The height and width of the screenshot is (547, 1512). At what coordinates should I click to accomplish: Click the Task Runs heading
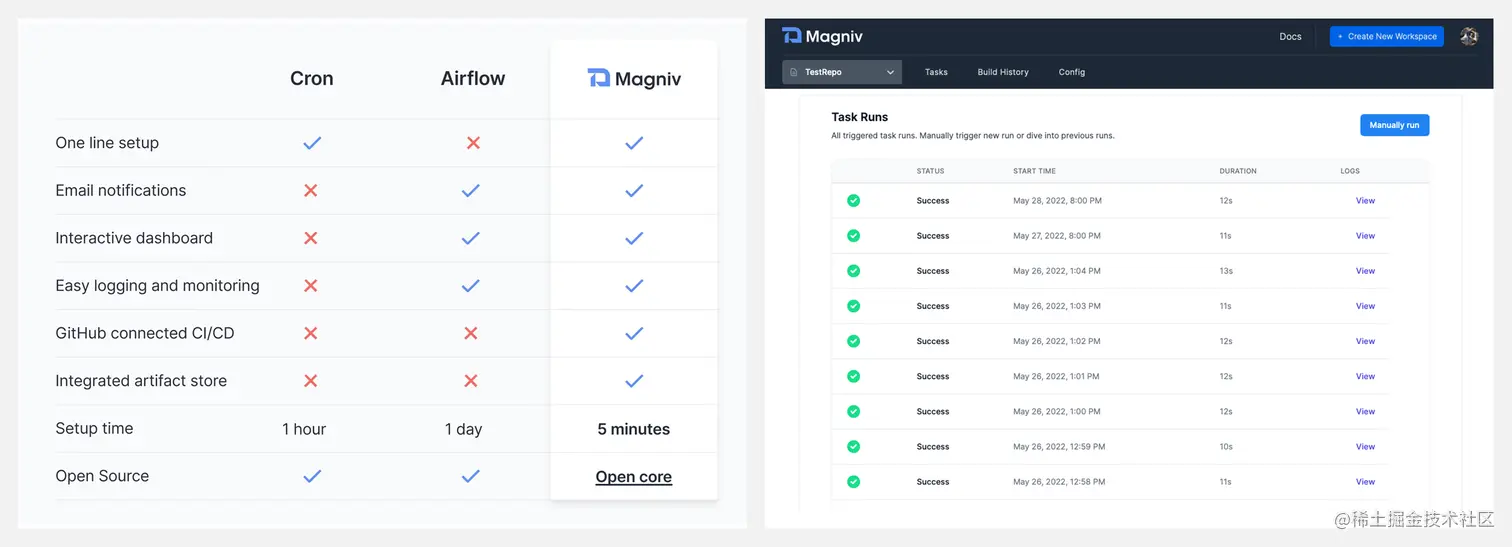click(x=860, y=117)
